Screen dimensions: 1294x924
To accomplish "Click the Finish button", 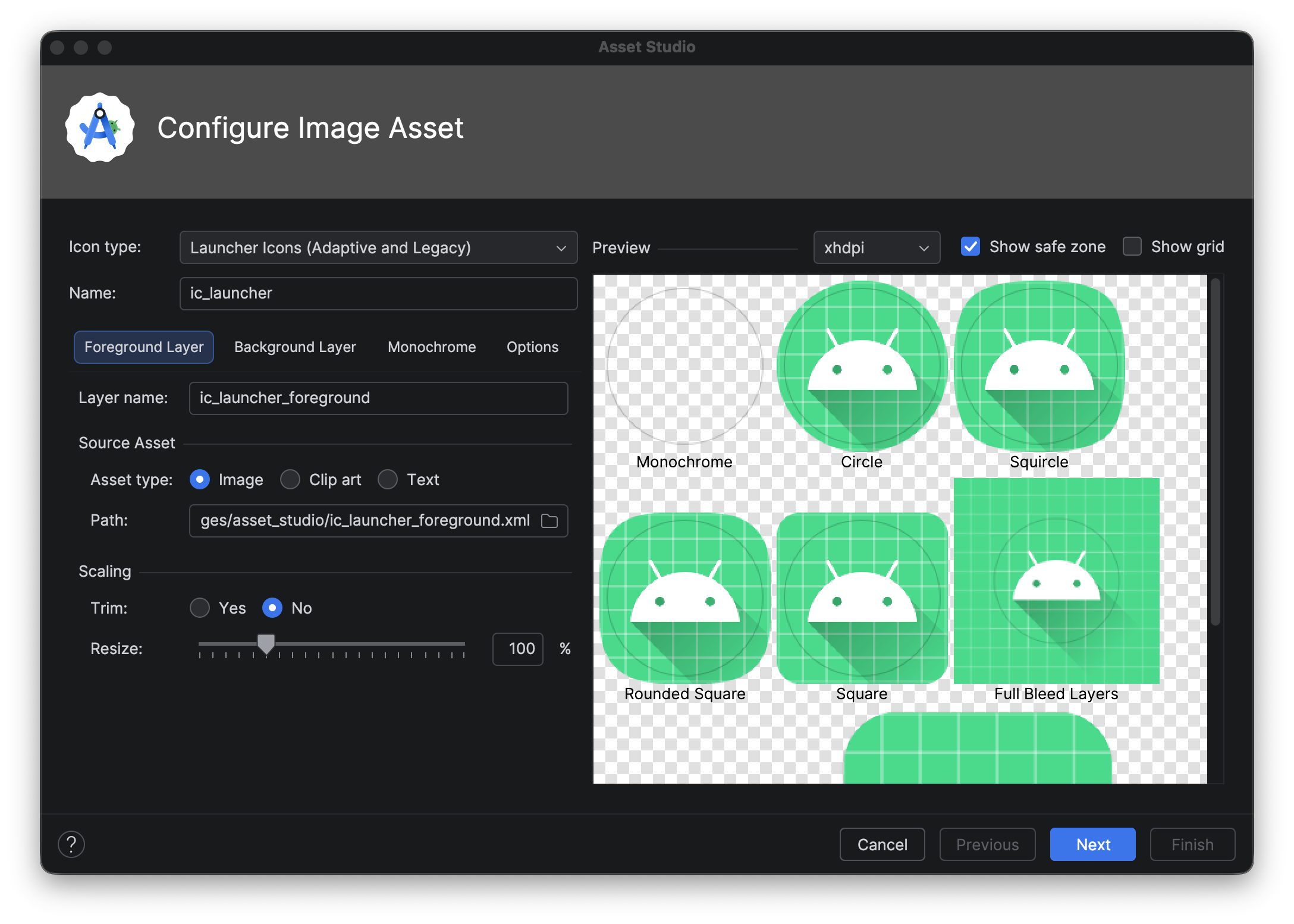I will coord(1192,844).
